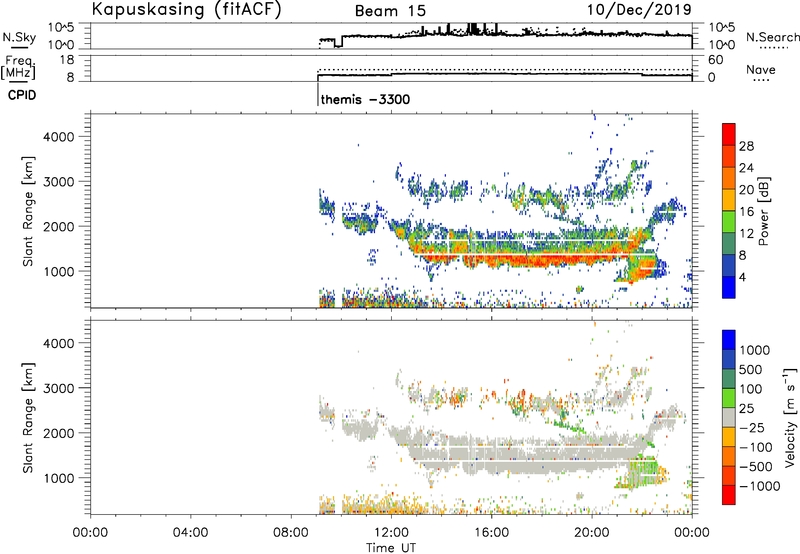Image resolution: width=800 pixels, height=554 pixels.
Task: Click the 'Nave' legend label
Action: [x=761, y=69]
